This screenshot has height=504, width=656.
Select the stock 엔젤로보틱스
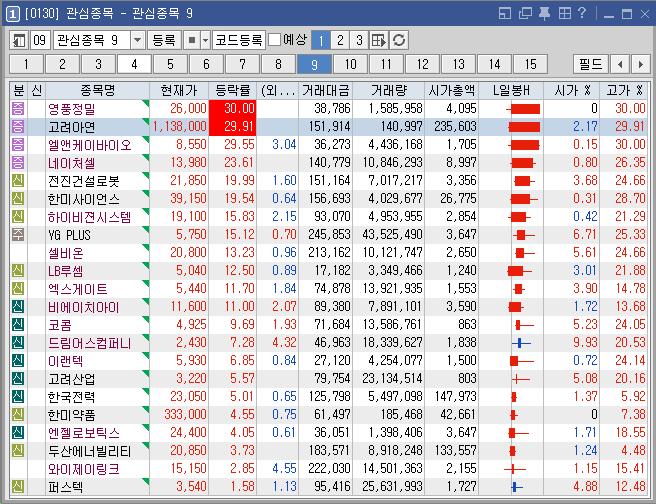click(x=84, y=433)
